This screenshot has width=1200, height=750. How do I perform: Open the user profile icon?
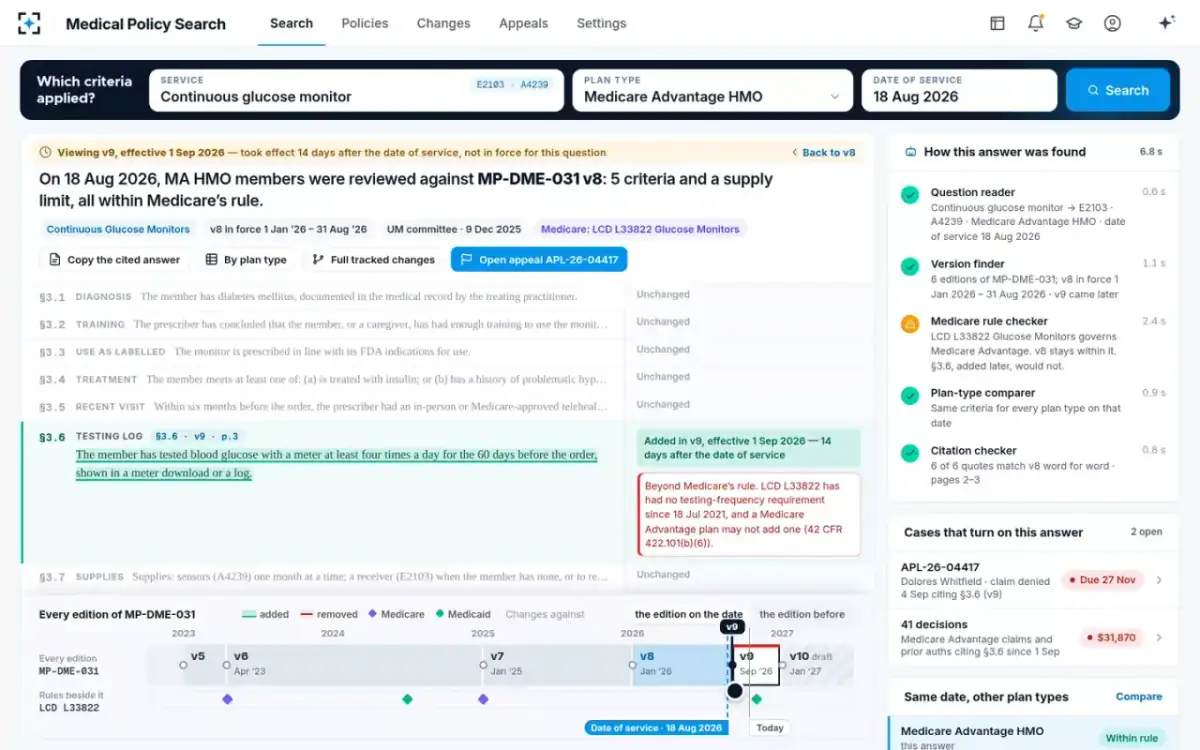click(1112, 24)
